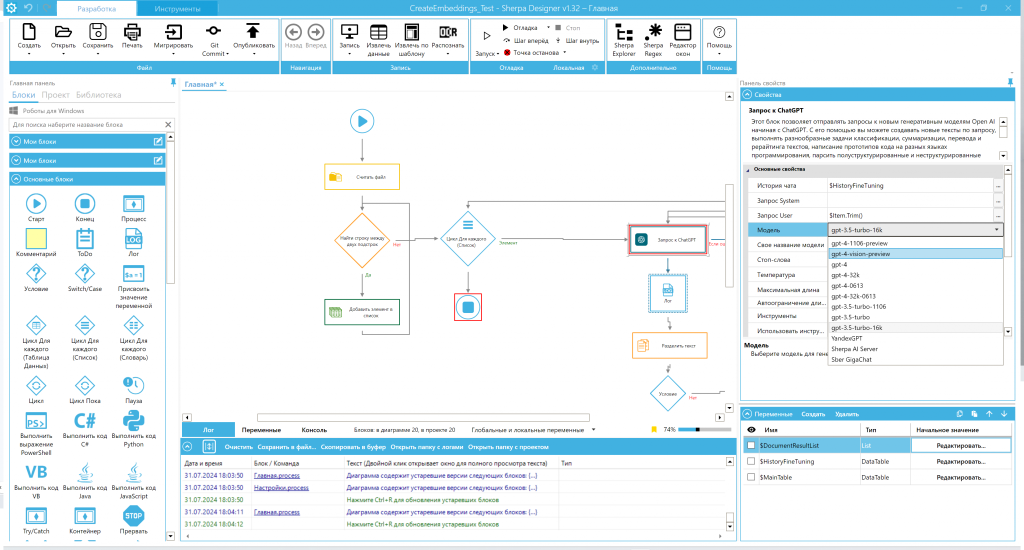Screen dimensions: 1024x550
Task: Check the $DocumentResultList variable checkbox
Action: point(751,445)
